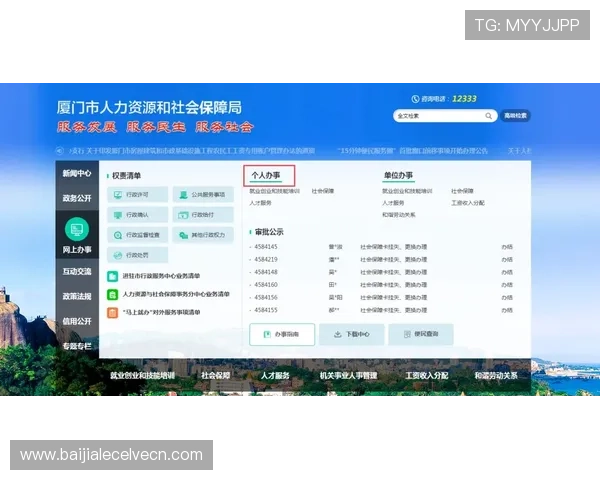
Task: Click the 权责清单 section heading
Action: [126, 176]
